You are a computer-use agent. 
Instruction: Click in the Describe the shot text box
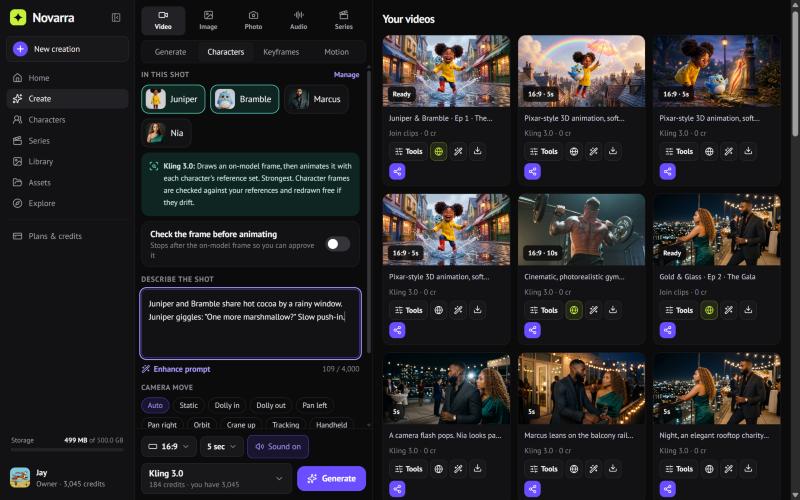[251, 323]
